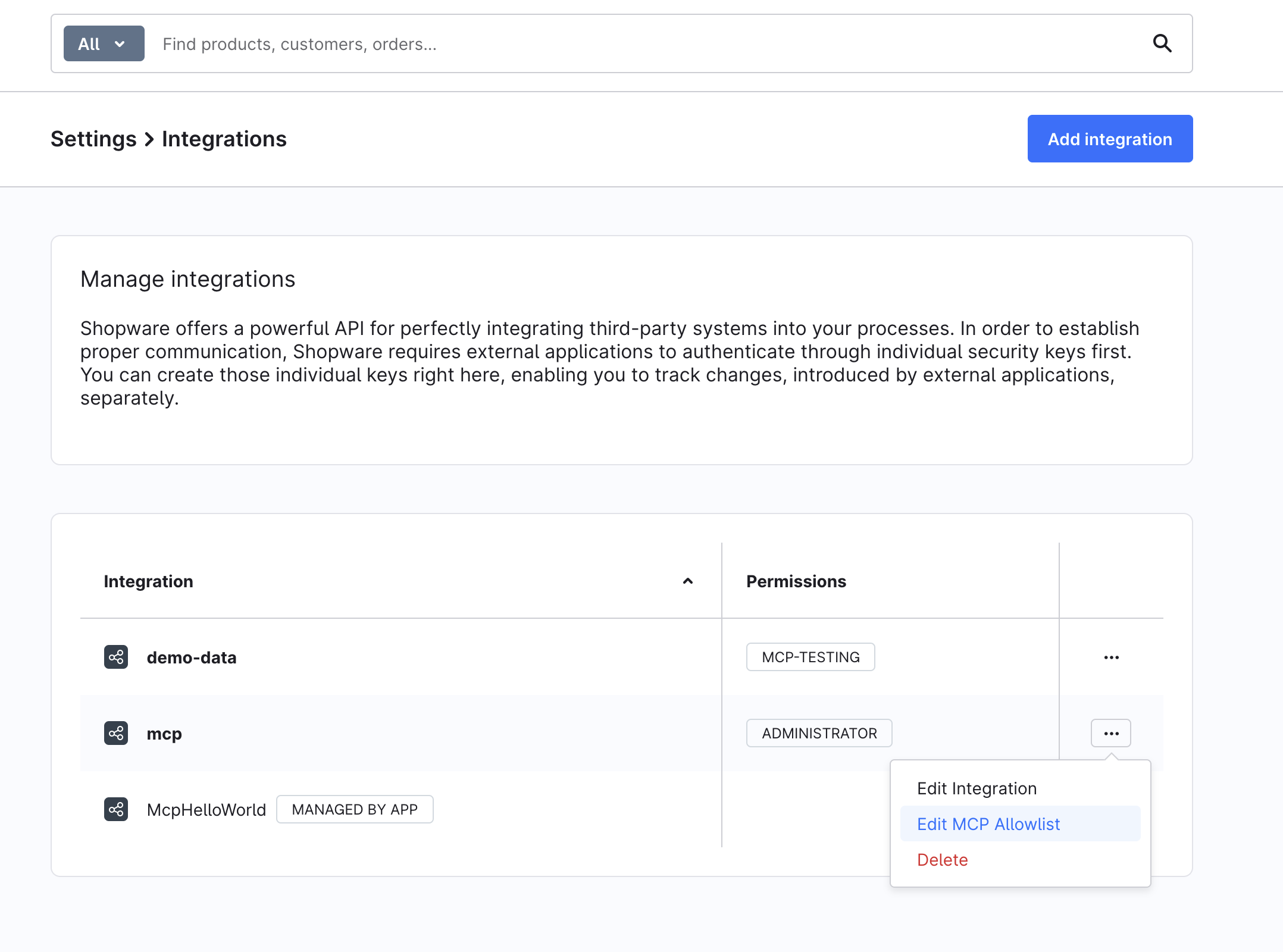The width and height of the screenshot is (1283, 952).
Task: Click the MANAGED BY APP label
Action: 355,809
